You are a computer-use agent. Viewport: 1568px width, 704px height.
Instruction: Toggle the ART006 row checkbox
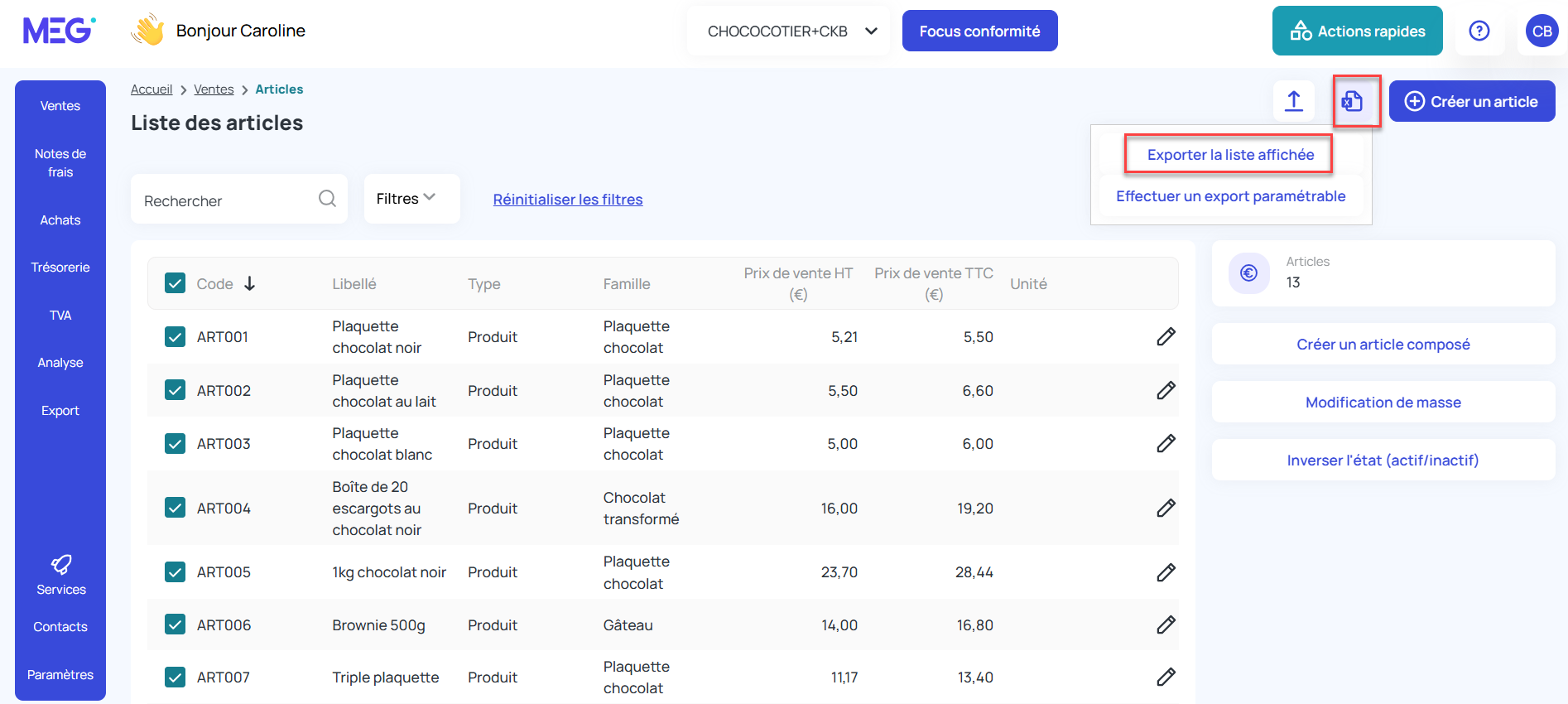click(176, 624)
